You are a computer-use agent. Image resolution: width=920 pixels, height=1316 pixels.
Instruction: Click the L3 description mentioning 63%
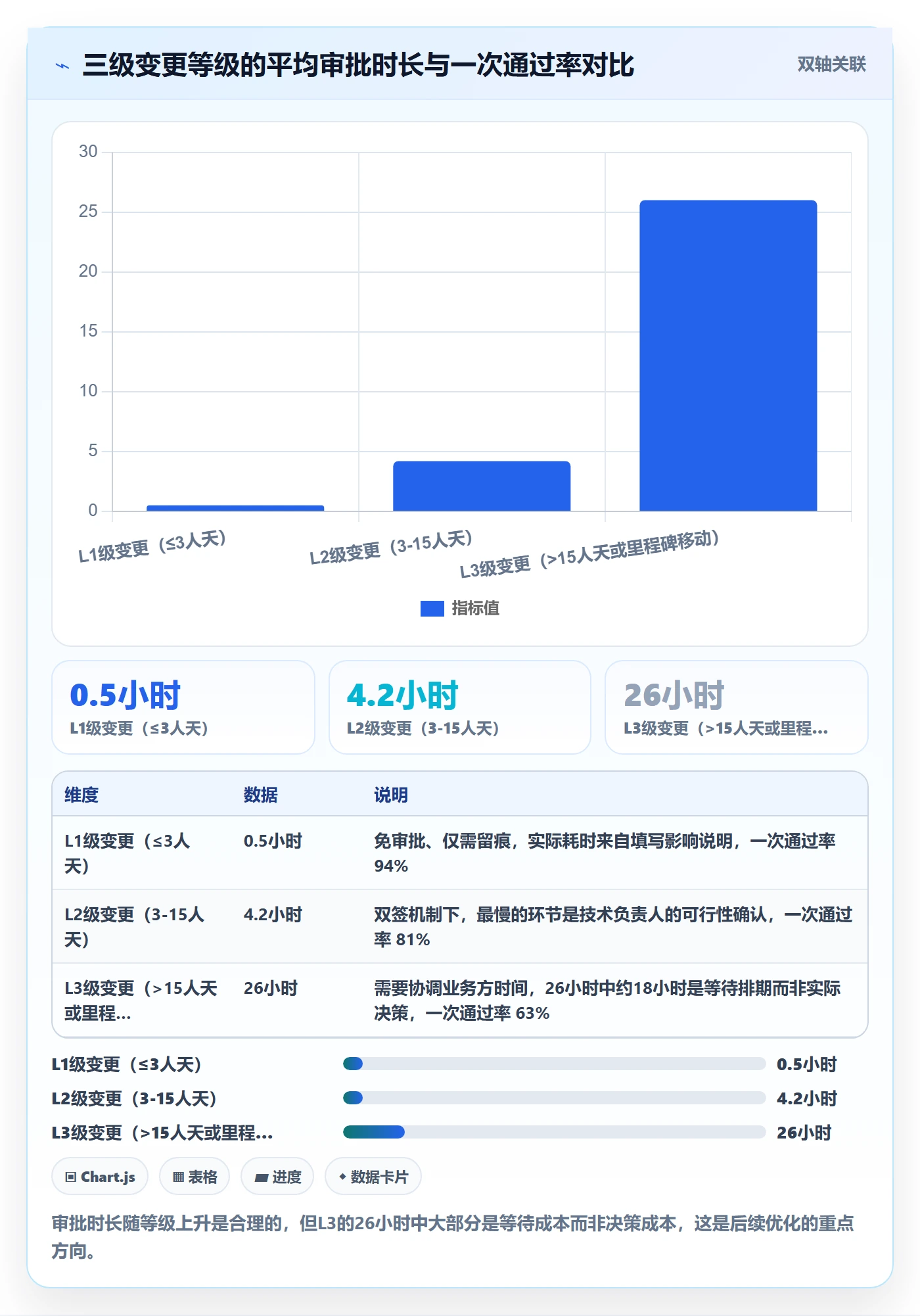pyautogui.click(x=607, y=1000)
